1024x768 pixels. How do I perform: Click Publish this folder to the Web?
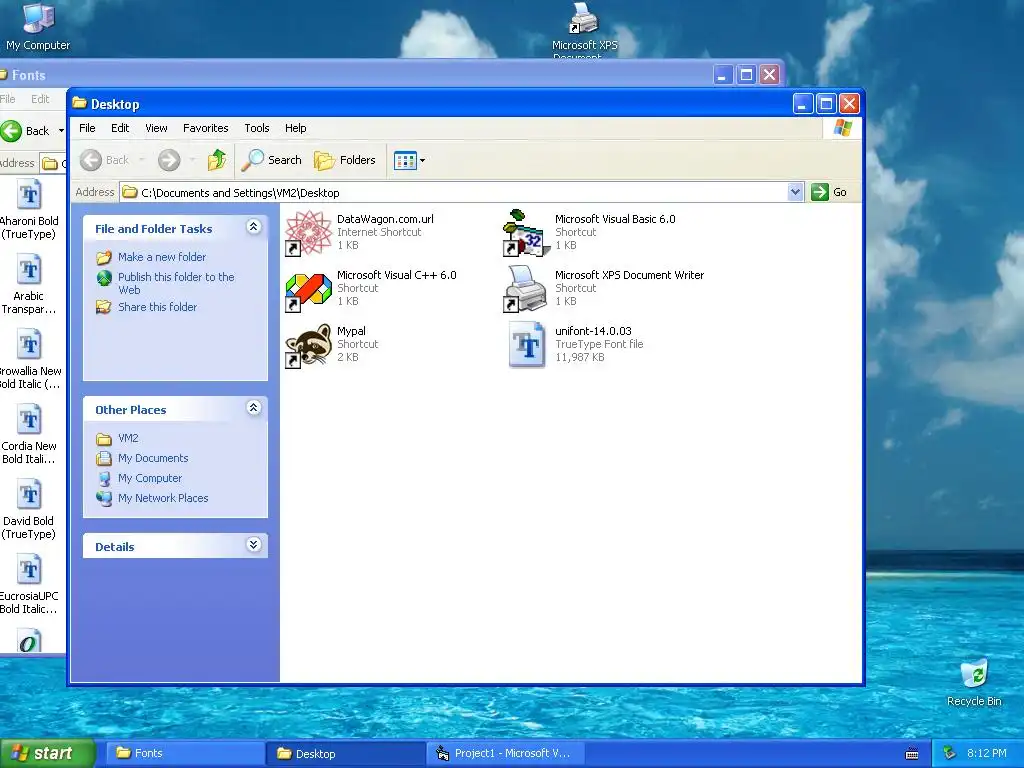(176, 283)
